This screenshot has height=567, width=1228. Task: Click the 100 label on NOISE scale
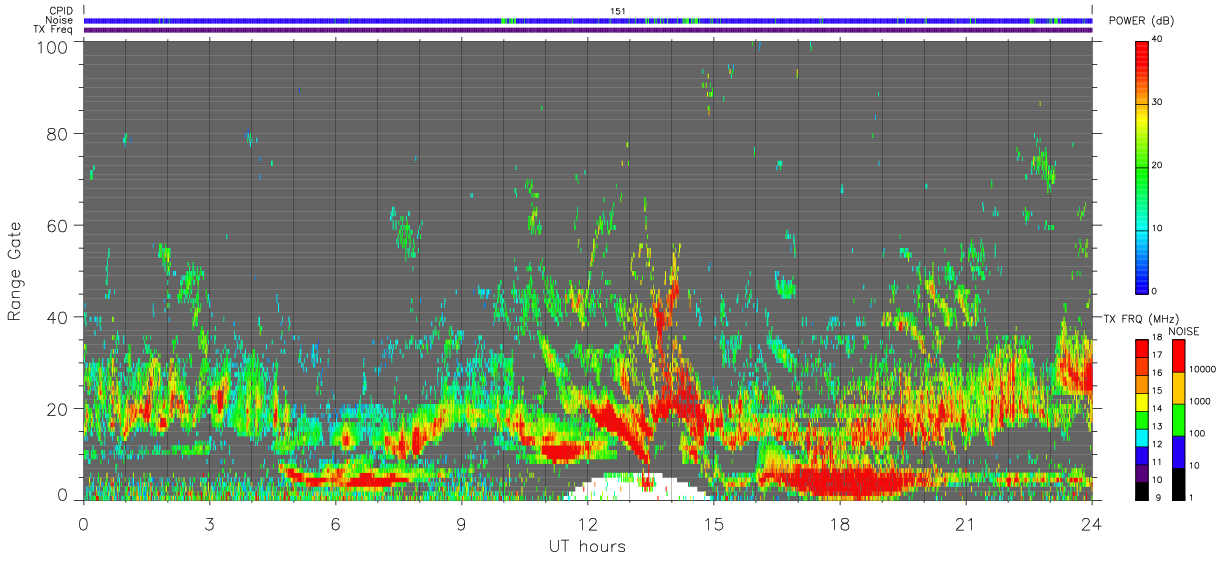(1199, 435)
